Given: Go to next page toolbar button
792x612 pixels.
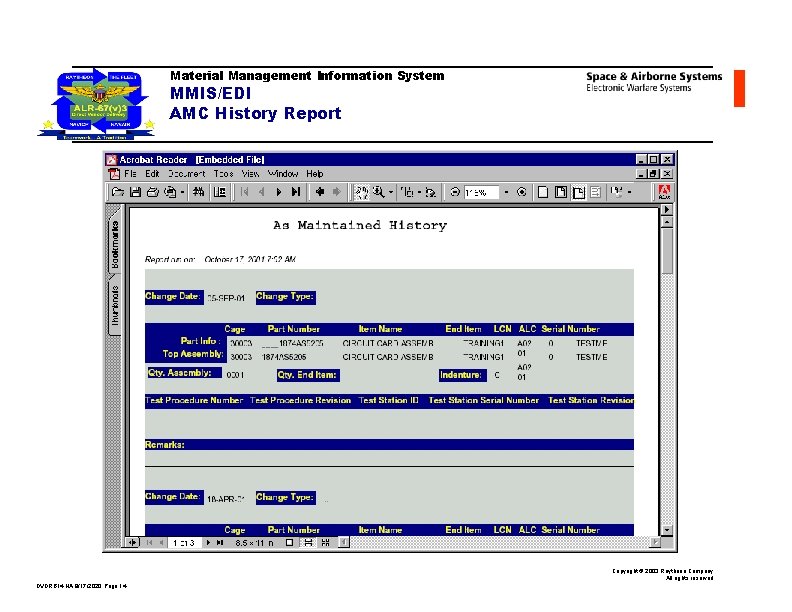Looking at the screenshot, I should [x=278, y=192].
